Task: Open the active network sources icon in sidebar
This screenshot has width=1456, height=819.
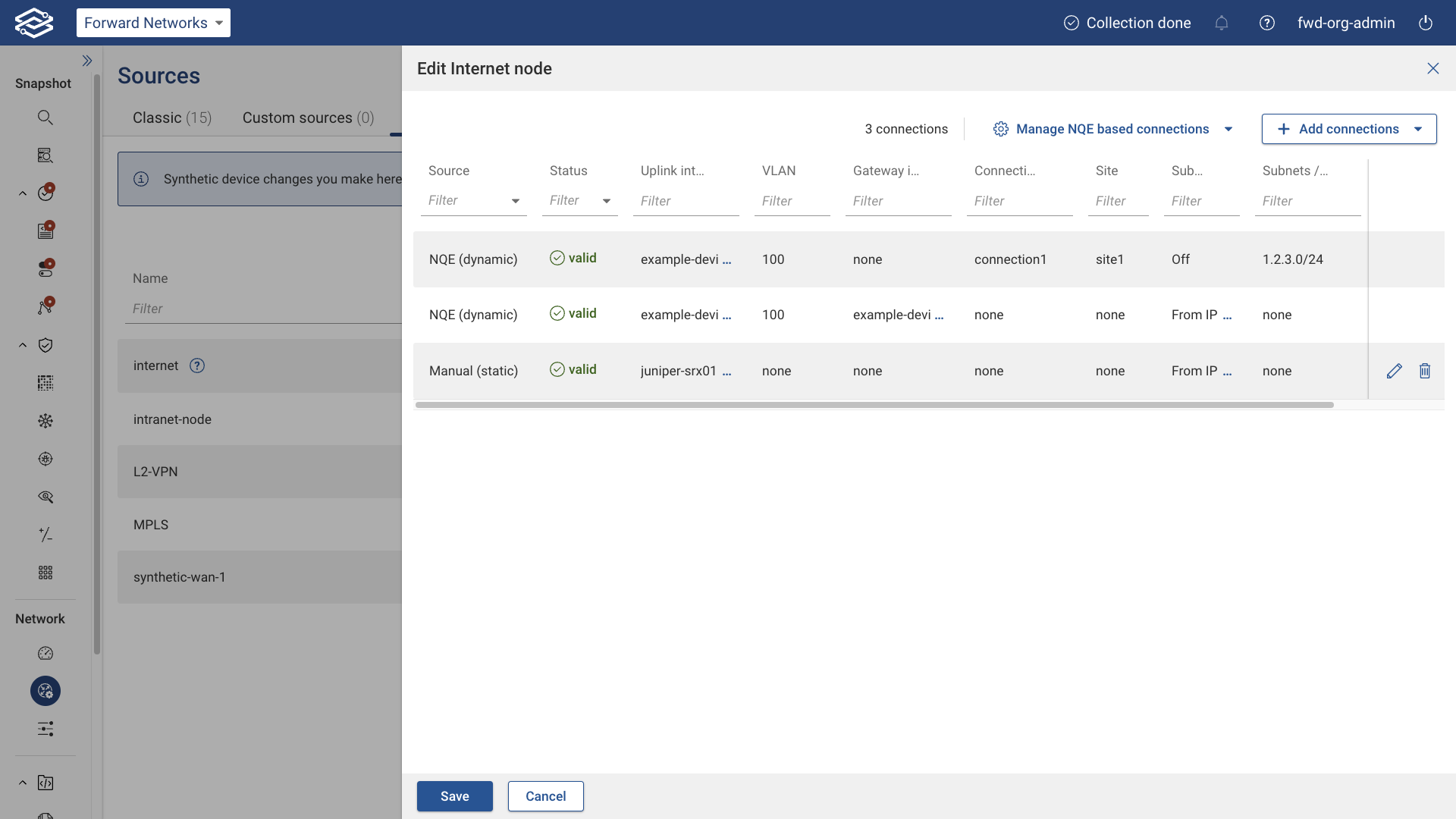Action: [45, 691]
